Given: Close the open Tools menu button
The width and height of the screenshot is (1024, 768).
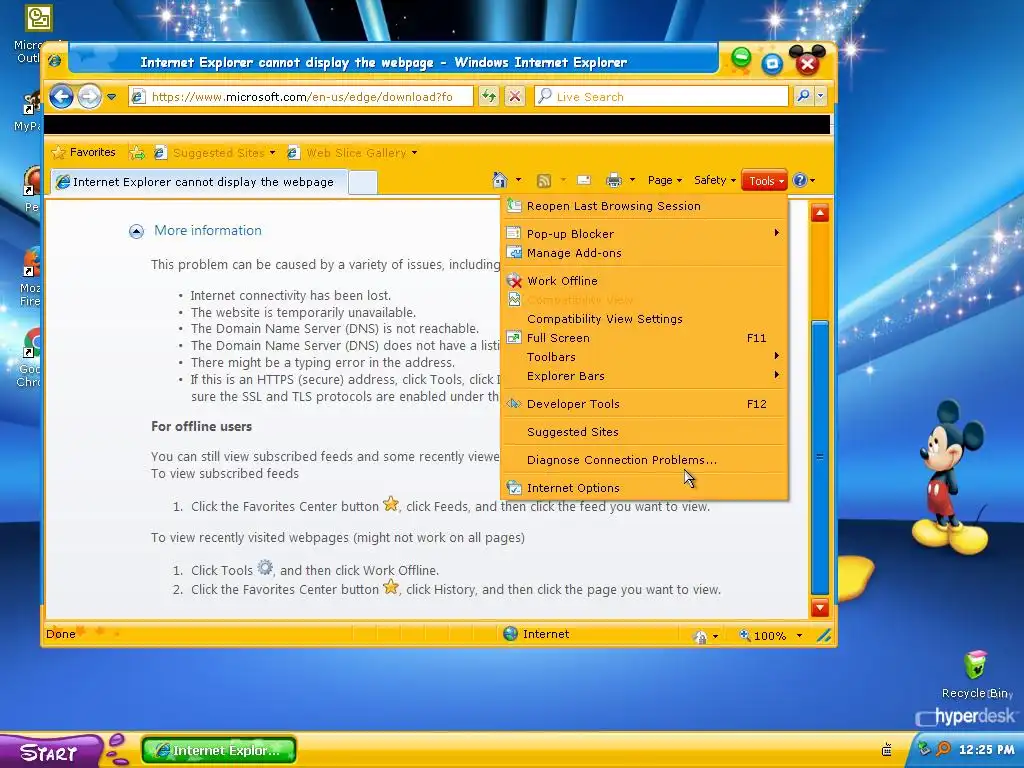Looking at the screenshot, I should [x=764, y=181].
